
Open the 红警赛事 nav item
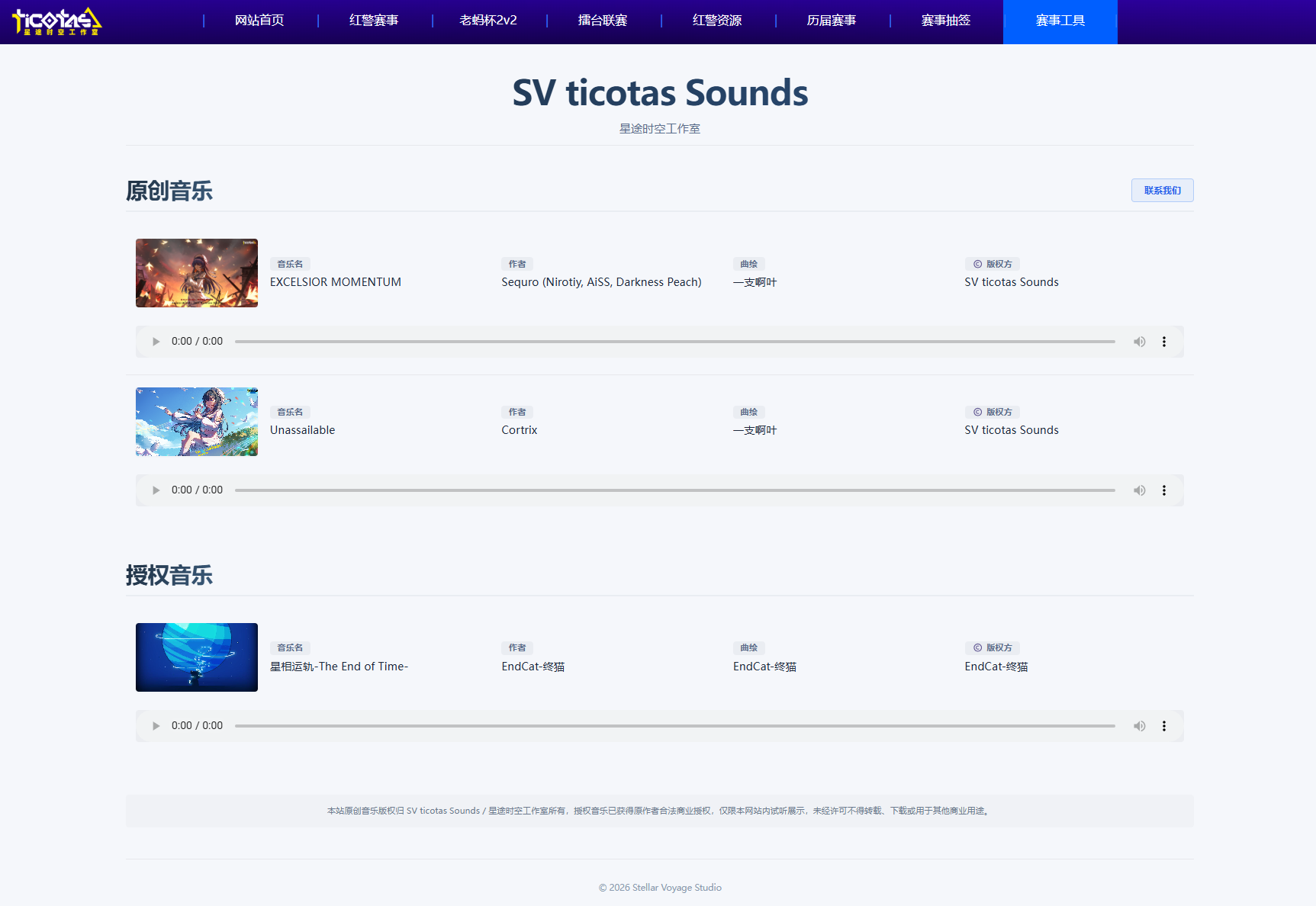click(374, 21)
